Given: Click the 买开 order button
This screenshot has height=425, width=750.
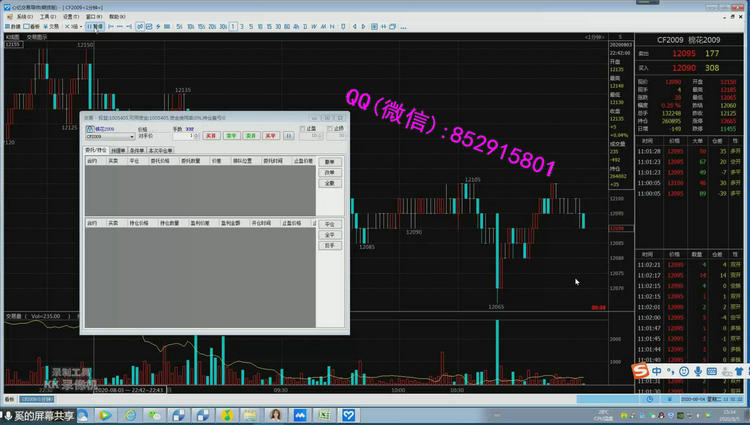Looking at the screenshot, I should 211,136.
